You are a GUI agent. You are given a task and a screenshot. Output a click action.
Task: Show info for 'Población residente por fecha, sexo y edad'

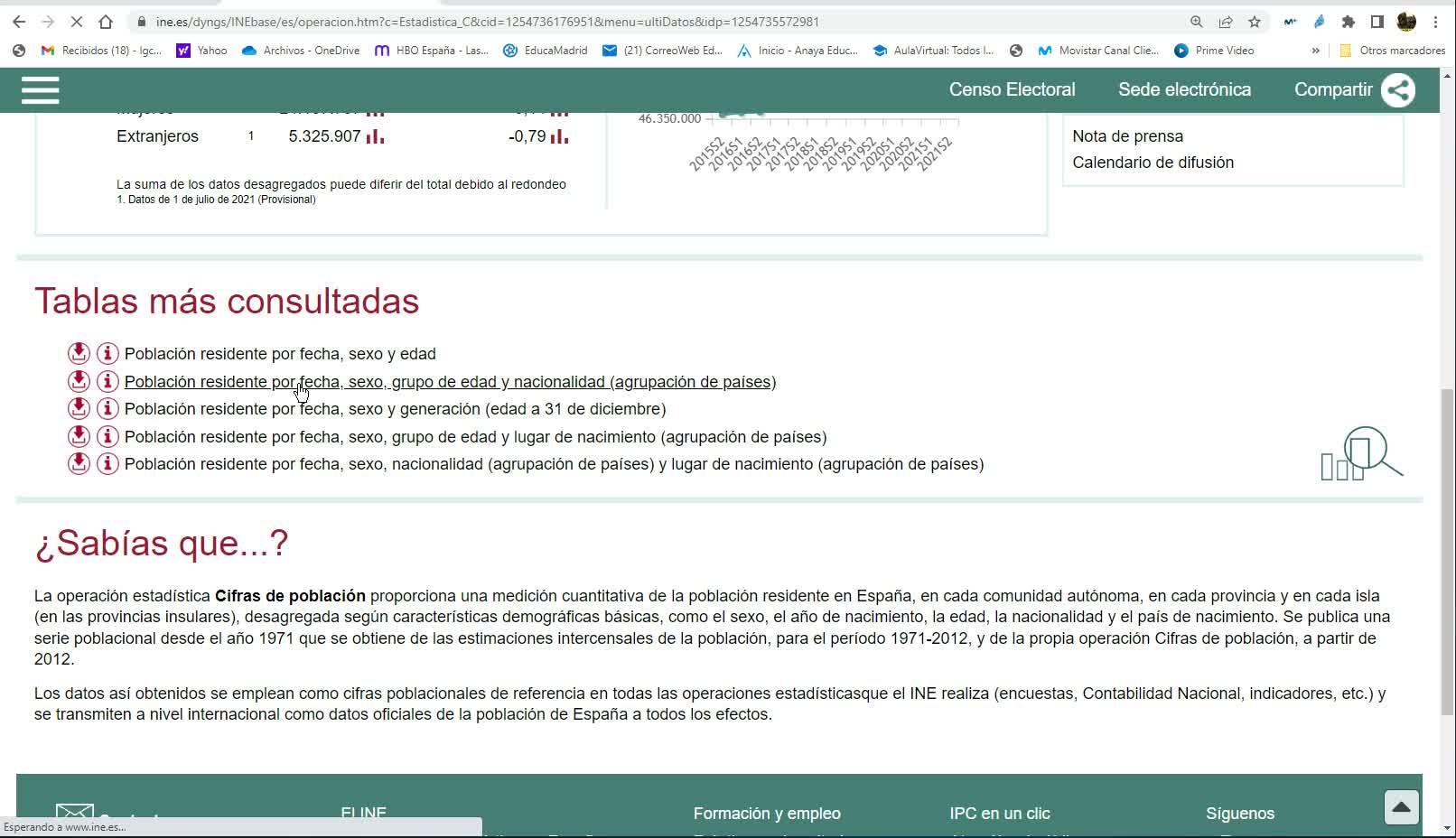pos(107,353)
